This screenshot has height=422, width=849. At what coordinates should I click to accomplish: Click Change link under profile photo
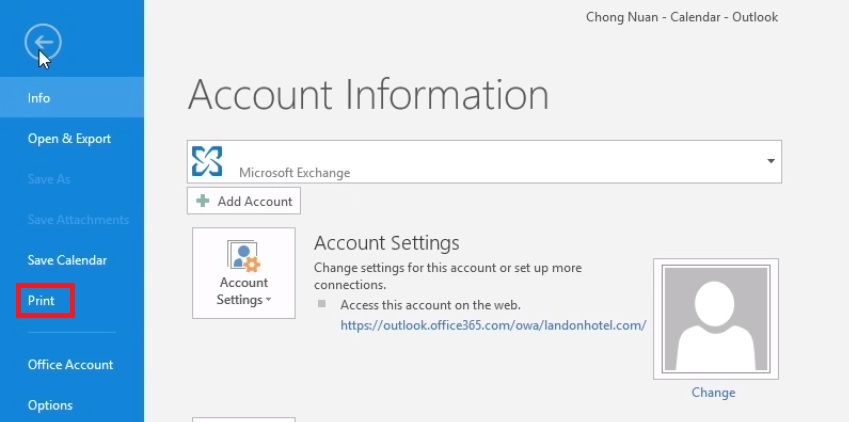tap(713, 393)
